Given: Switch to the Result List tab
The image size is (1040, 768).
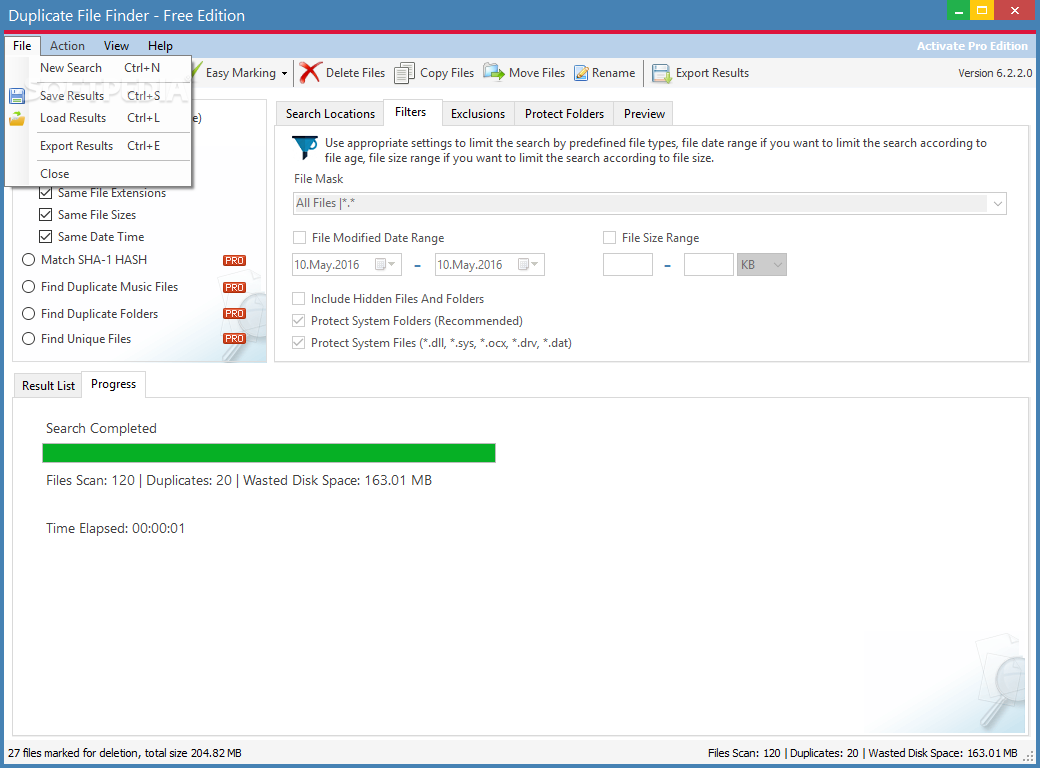Looking at the screenshot, I should point(48,386).
